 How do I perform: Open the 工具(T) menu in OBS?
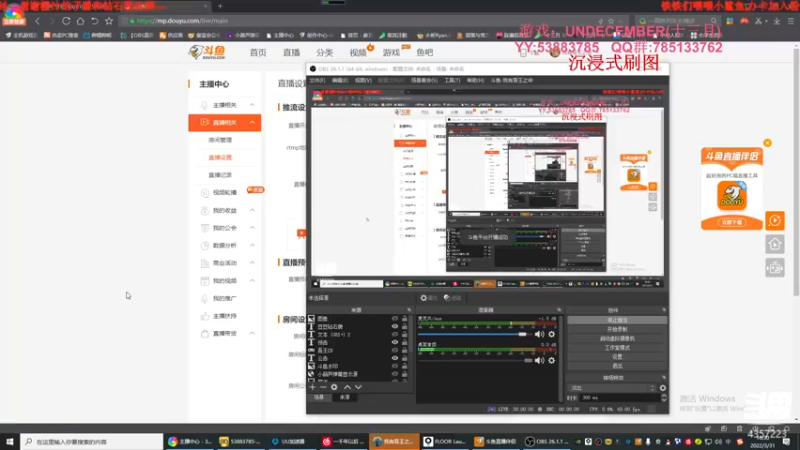pyautogui.click(x=452, y=81)
